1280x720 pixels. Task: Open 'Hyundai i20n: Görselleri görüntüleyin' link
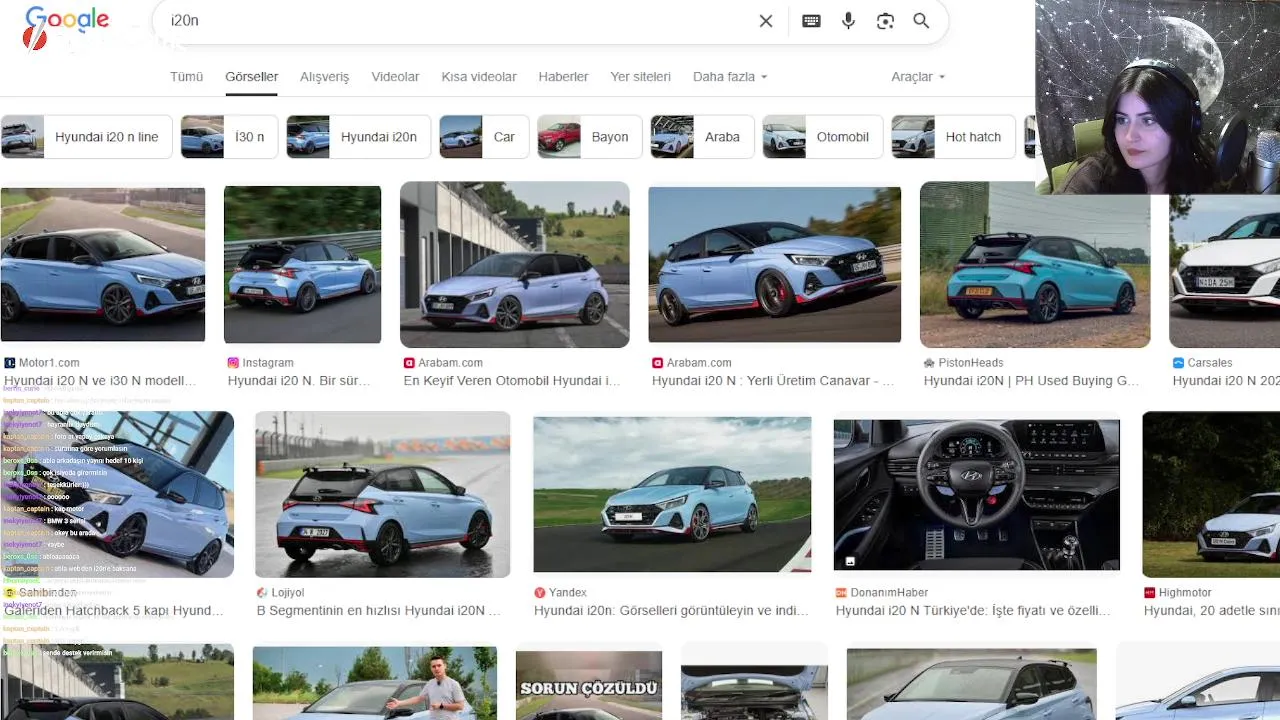point(671,611)
